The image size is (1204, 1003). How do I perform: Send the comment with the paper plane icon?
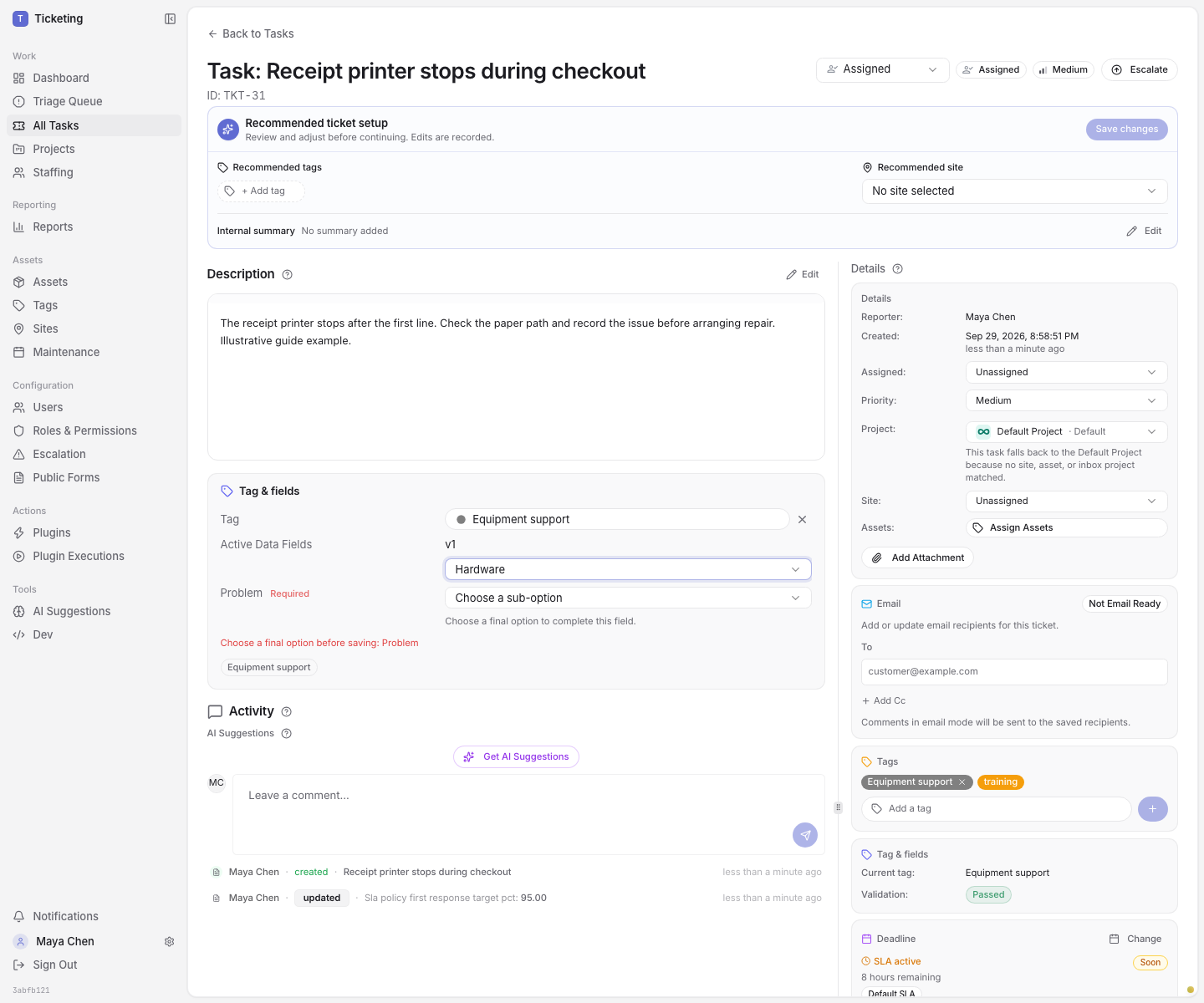point(805,835)
